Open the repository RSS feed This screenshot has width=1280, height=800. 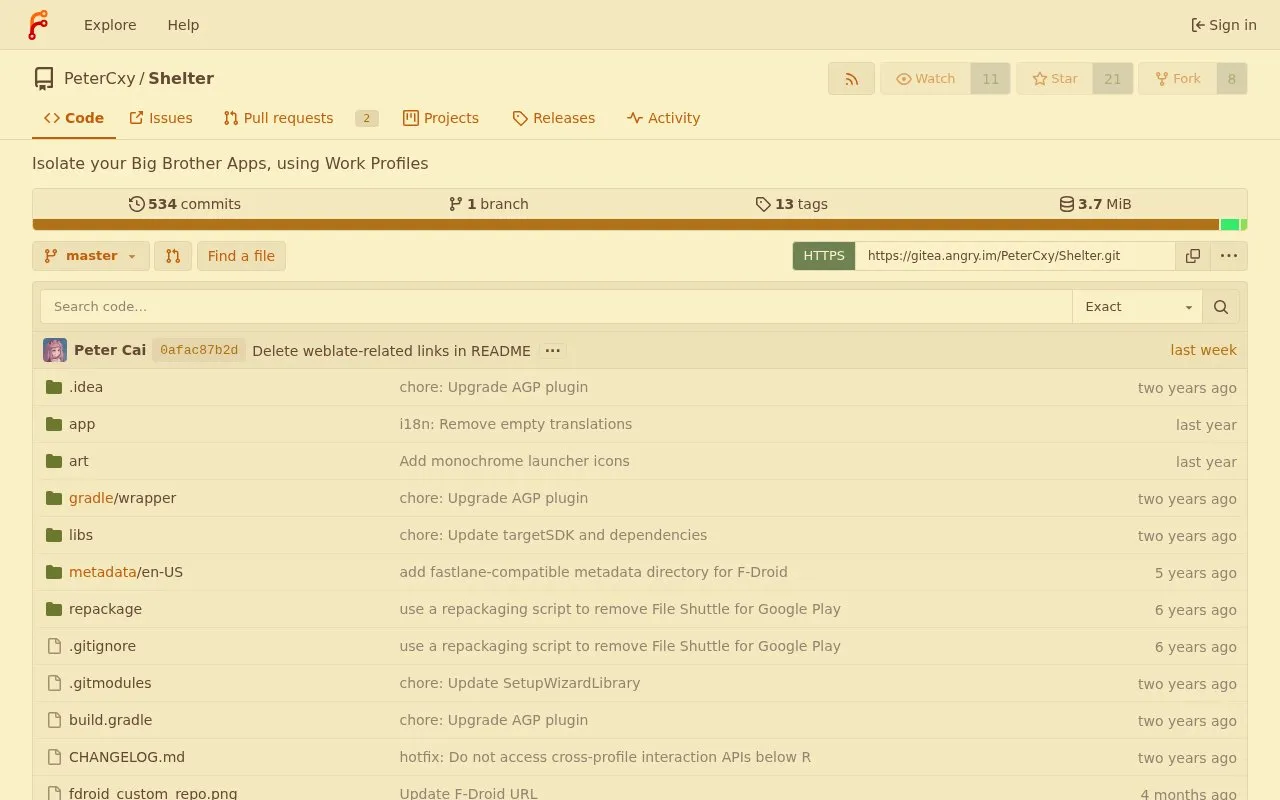point(852,79)
